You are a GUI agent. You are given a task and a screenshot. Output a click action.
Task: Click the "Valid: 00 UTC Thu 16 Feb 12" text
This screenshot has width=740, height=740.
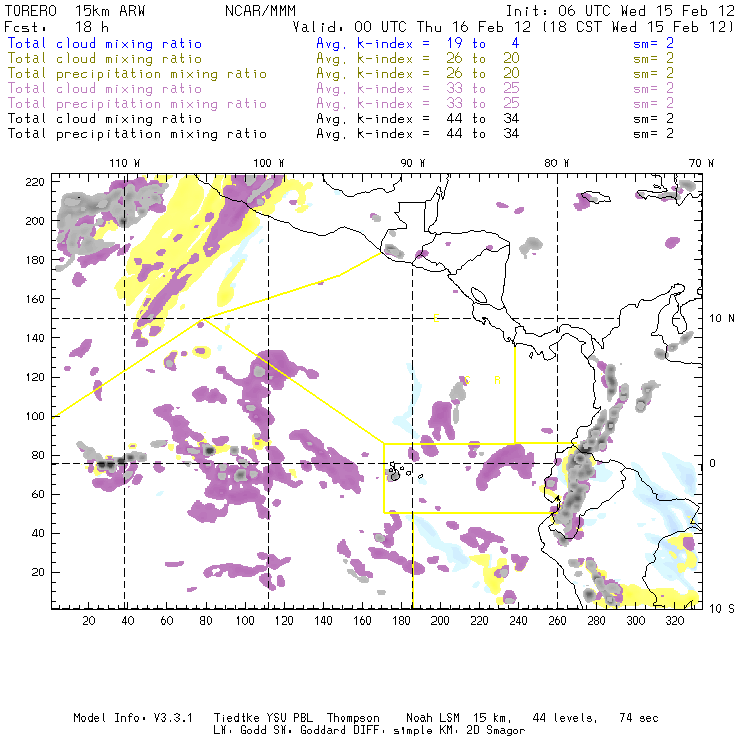coord(412,27)
